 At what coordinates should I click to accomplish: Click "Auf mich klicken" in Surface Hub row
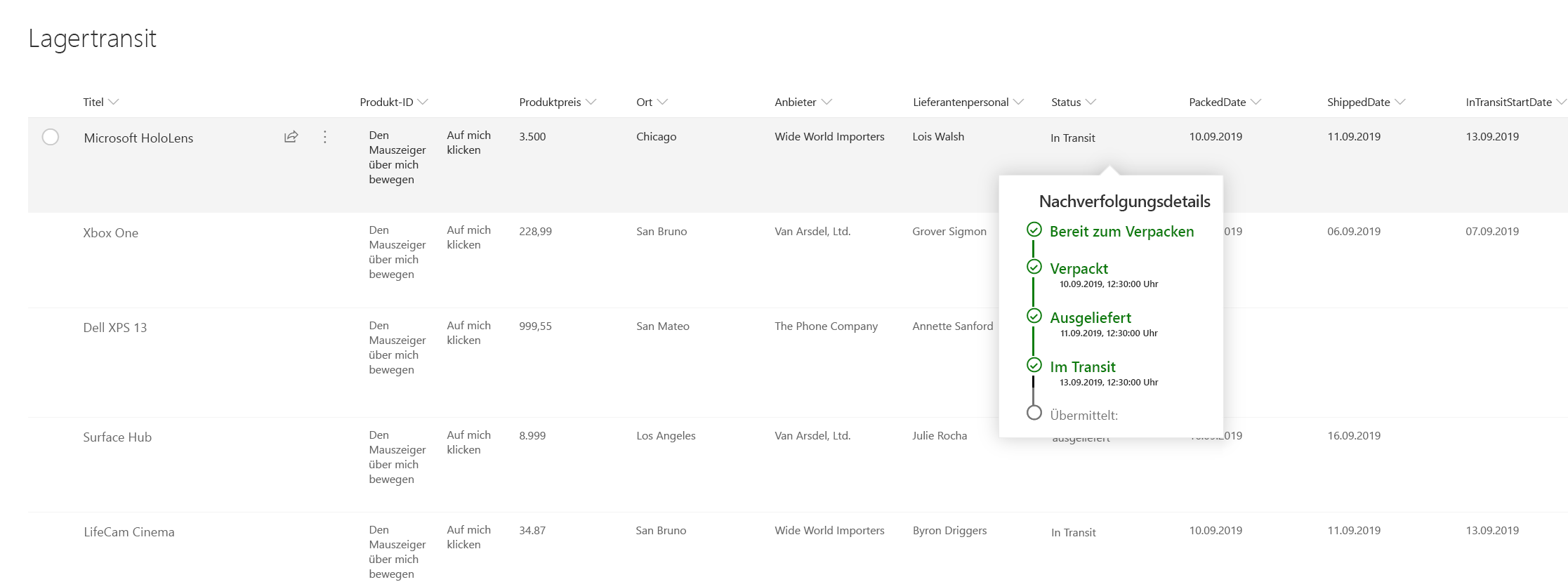pos(468,442)
